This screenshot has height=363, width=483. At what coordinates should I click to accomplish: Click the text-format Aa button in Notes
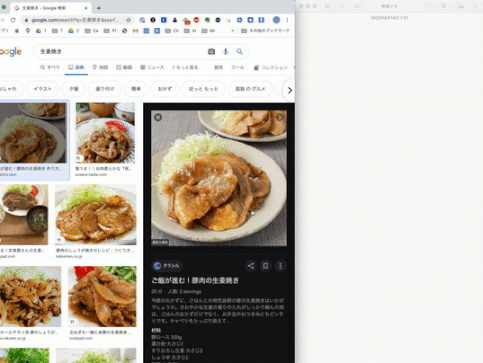pyautogui.click(x=357, y=6)
